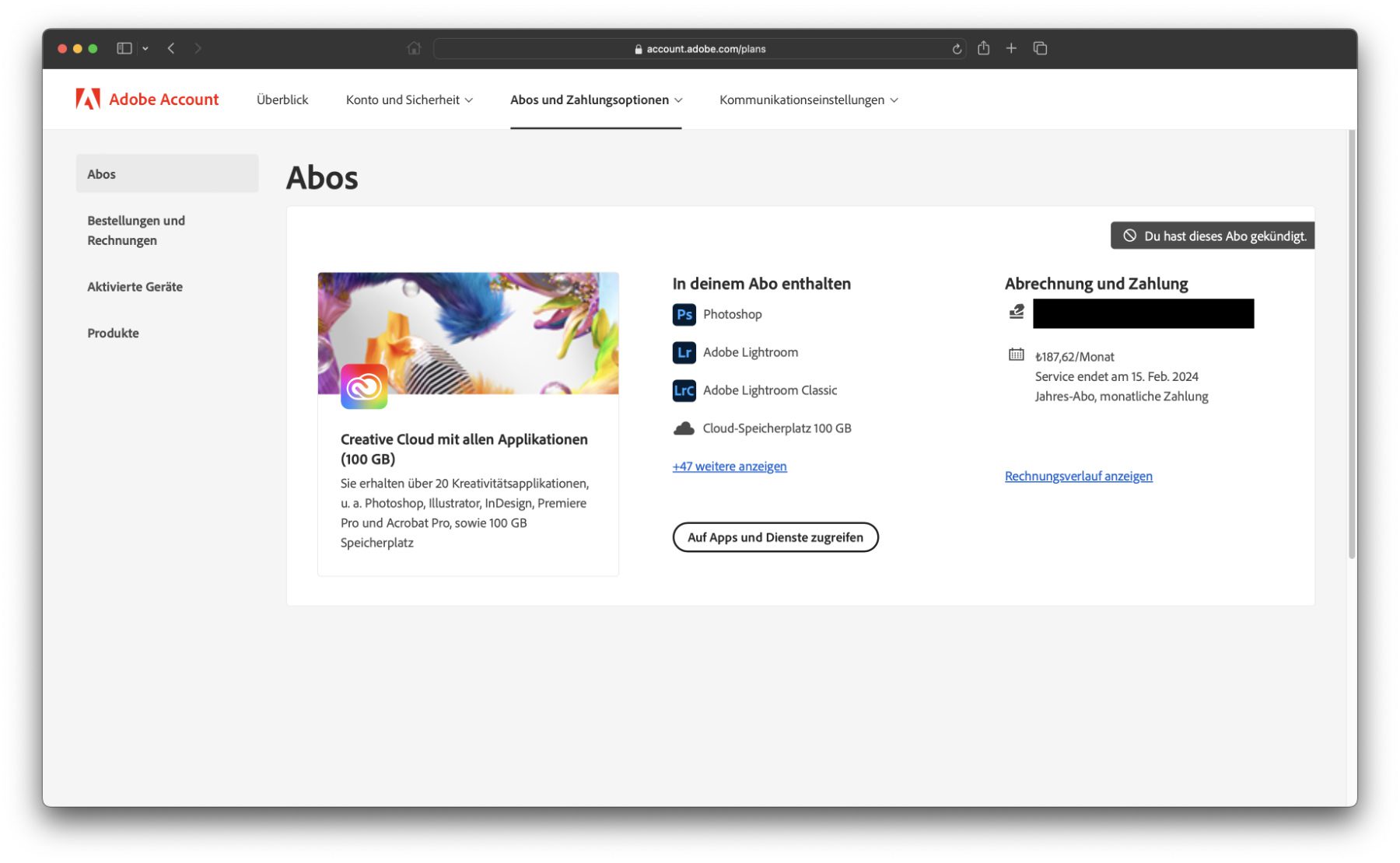Click the Adobe Account logo

147,100
